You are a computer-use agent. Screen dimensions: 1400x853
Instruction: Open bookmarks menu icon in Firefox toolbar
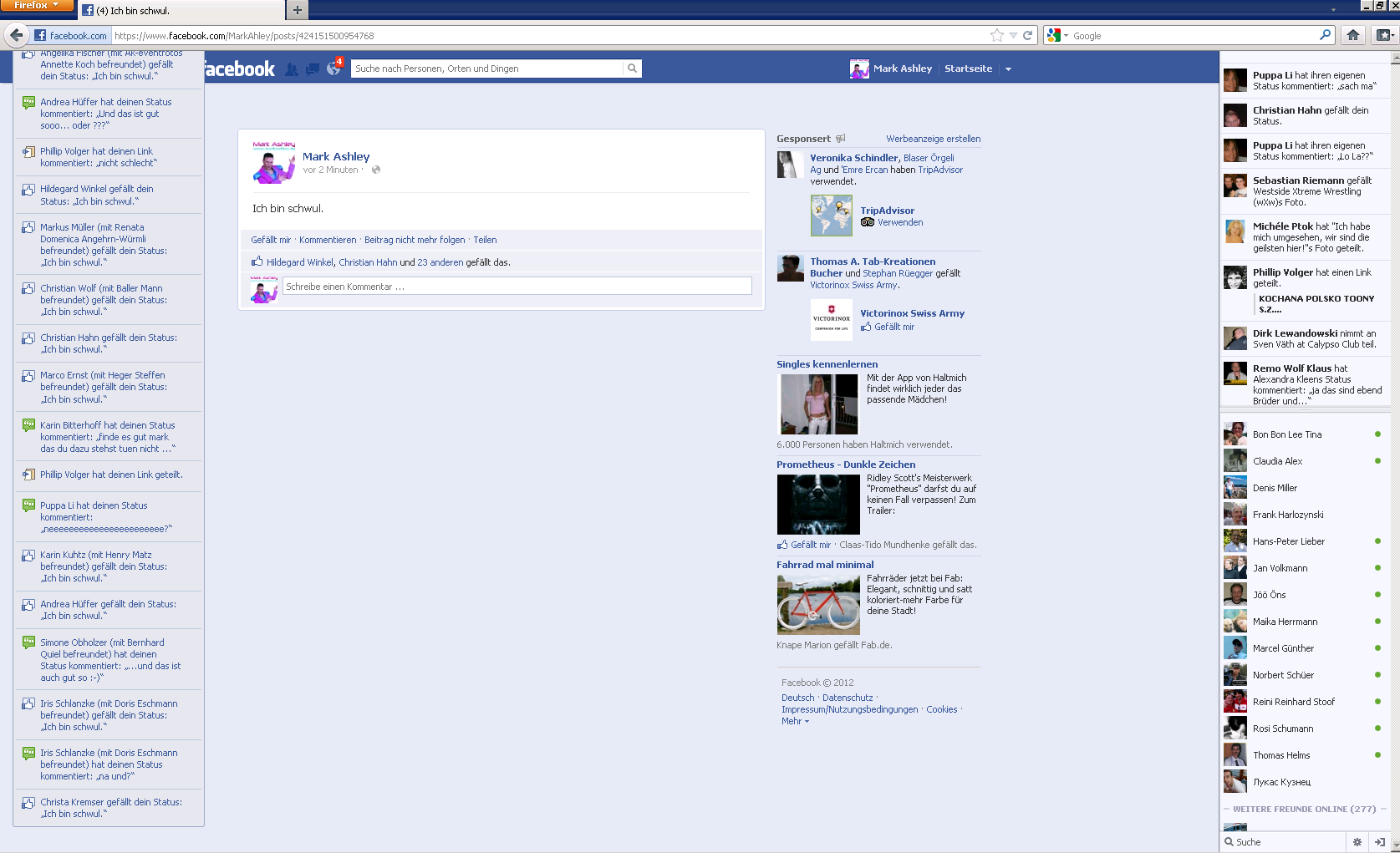click(1384, 35)
